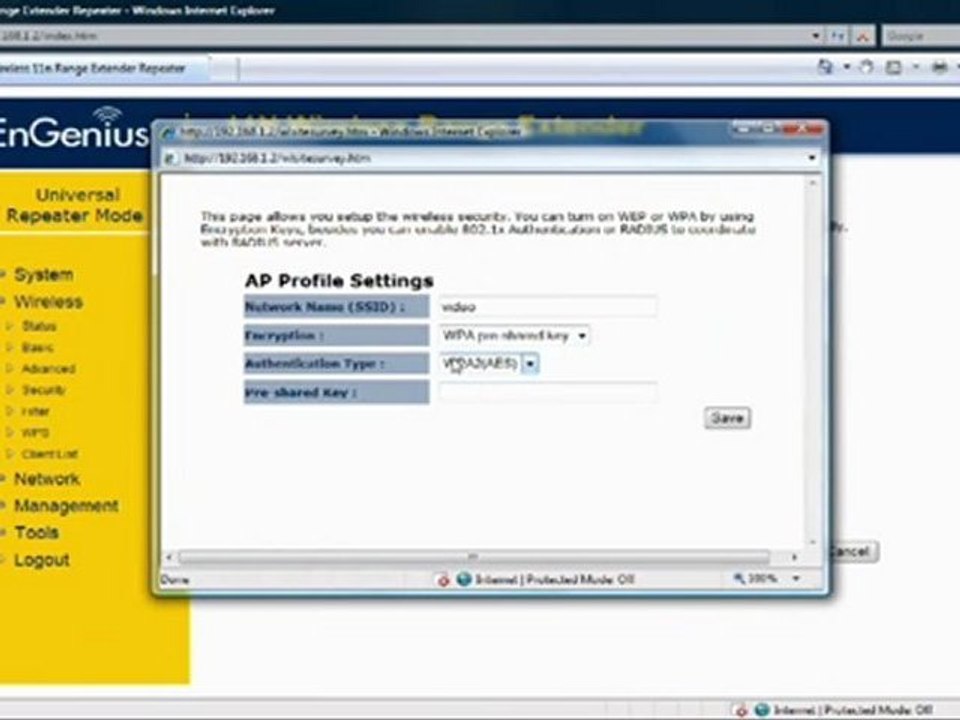Select Basic under Wireless
Image resolution: width=960 pixels, height=720 pixels.
click(37, 348)
